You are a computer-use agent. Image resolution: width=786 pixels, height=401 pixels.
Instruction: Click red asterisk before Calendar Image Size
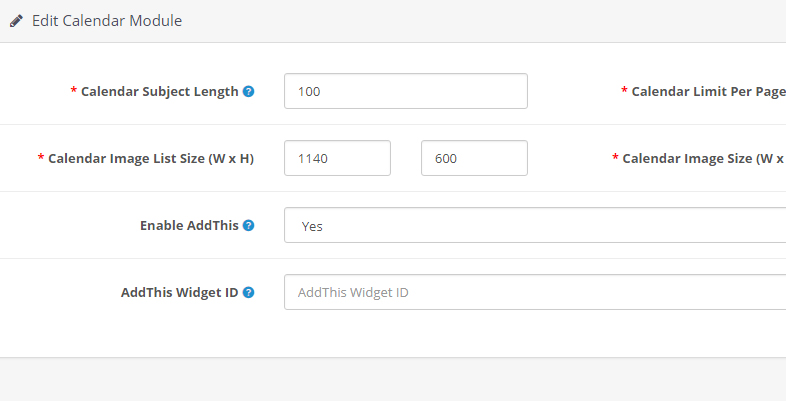tap(615, 159)
